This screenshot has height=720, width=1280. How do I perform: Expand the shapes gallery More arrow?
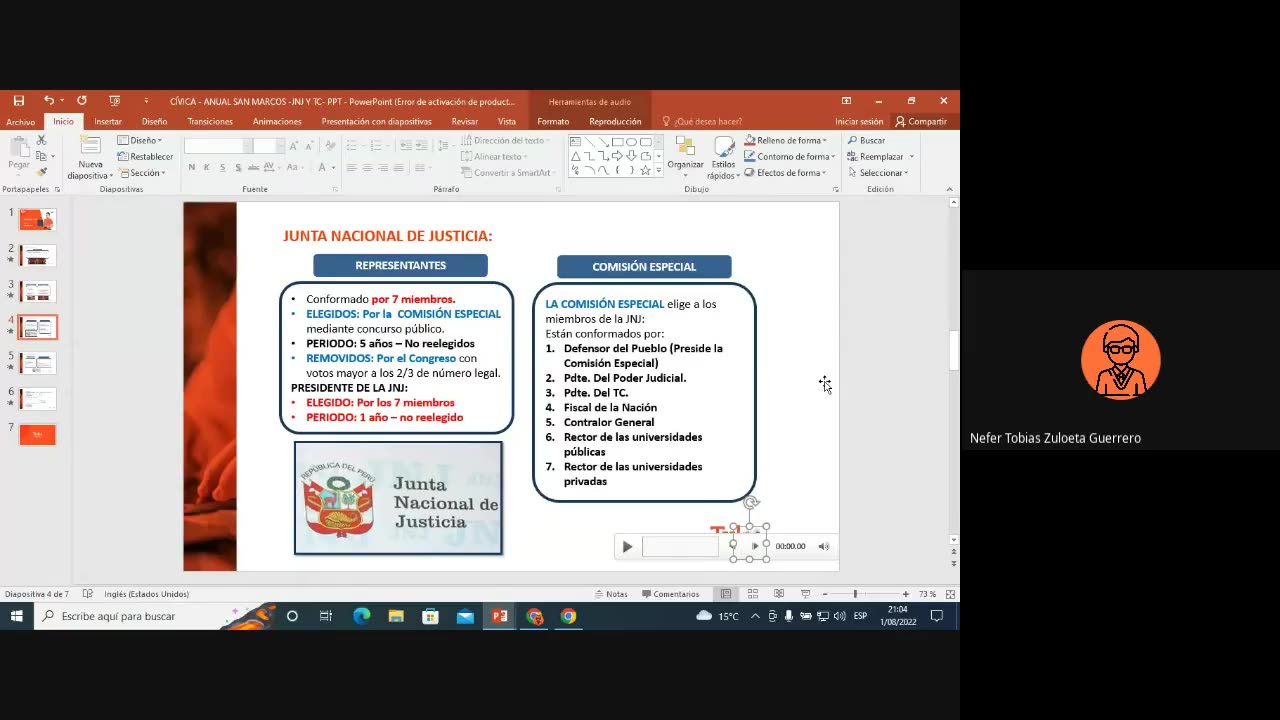tap(658, 171)
